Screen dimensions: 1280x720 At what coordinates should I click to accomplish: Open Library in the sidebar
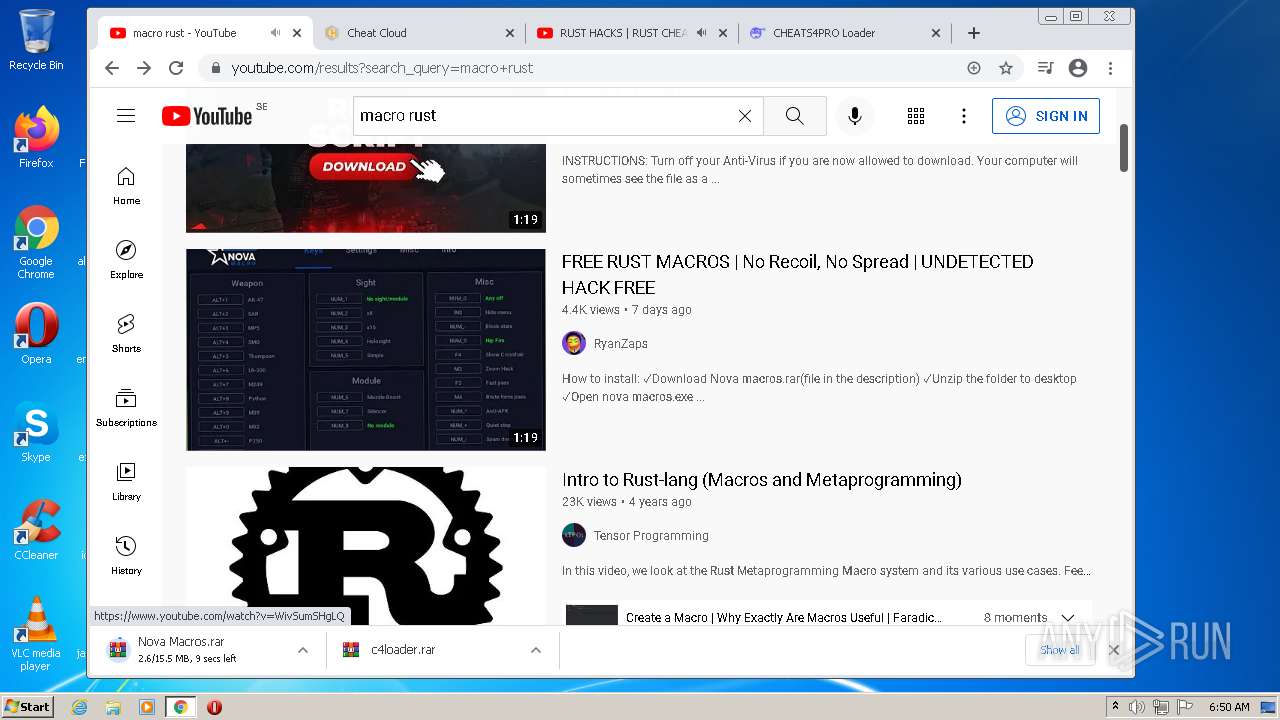(x=126, y=482)
